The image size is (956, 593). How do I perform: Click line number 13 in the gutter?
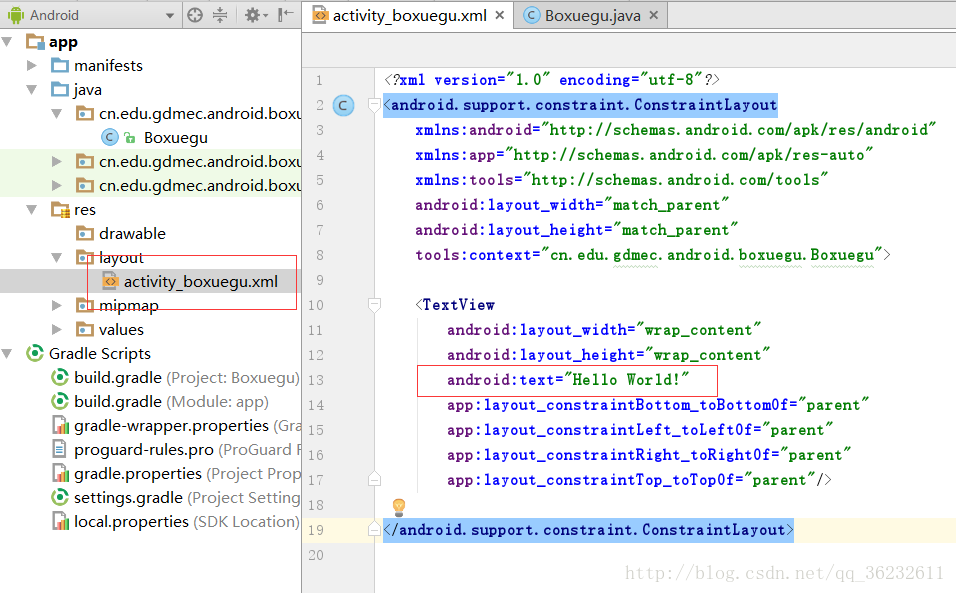pos(316,380)
